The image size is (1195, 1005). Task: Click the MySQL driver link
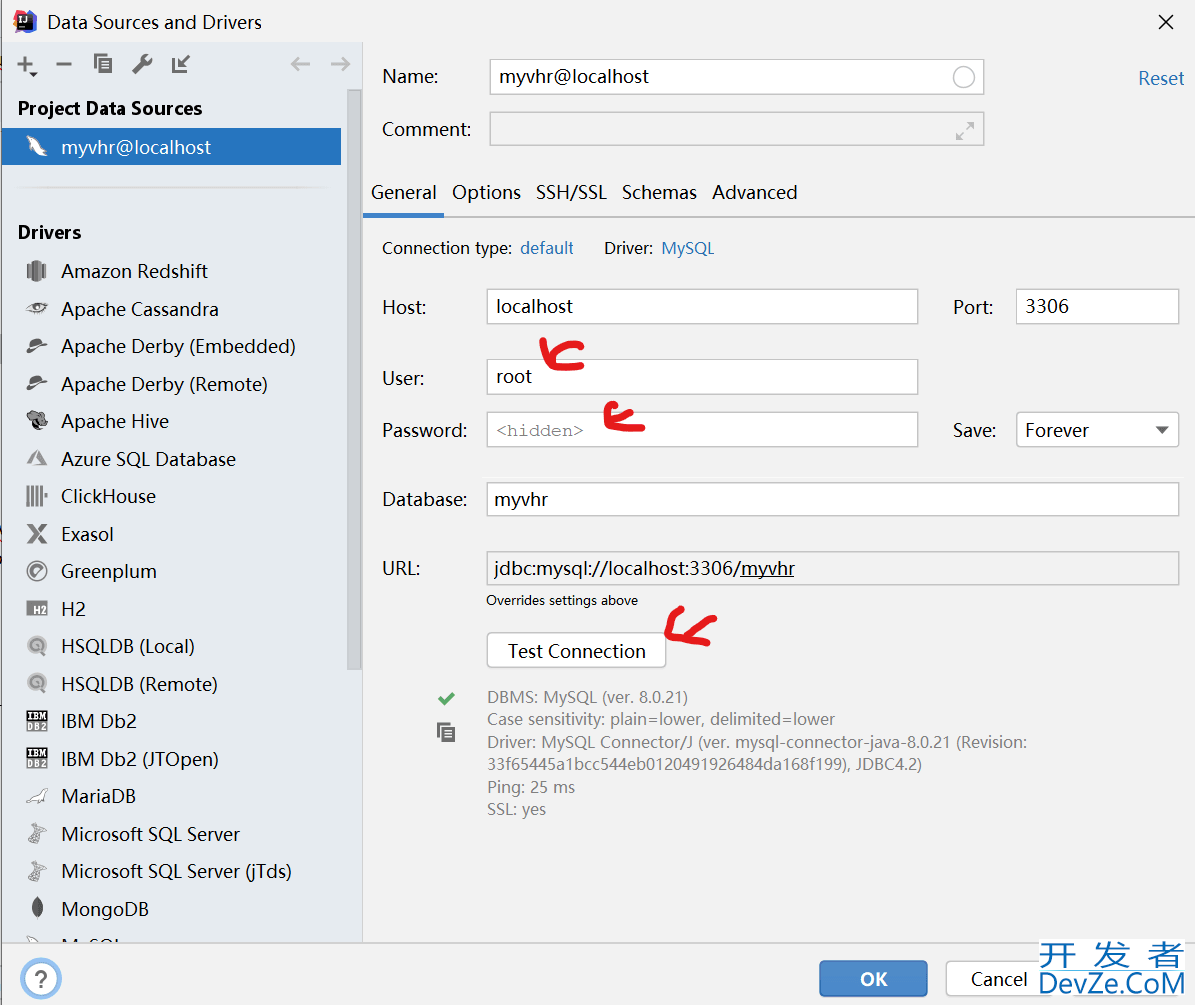pos(687,248)
